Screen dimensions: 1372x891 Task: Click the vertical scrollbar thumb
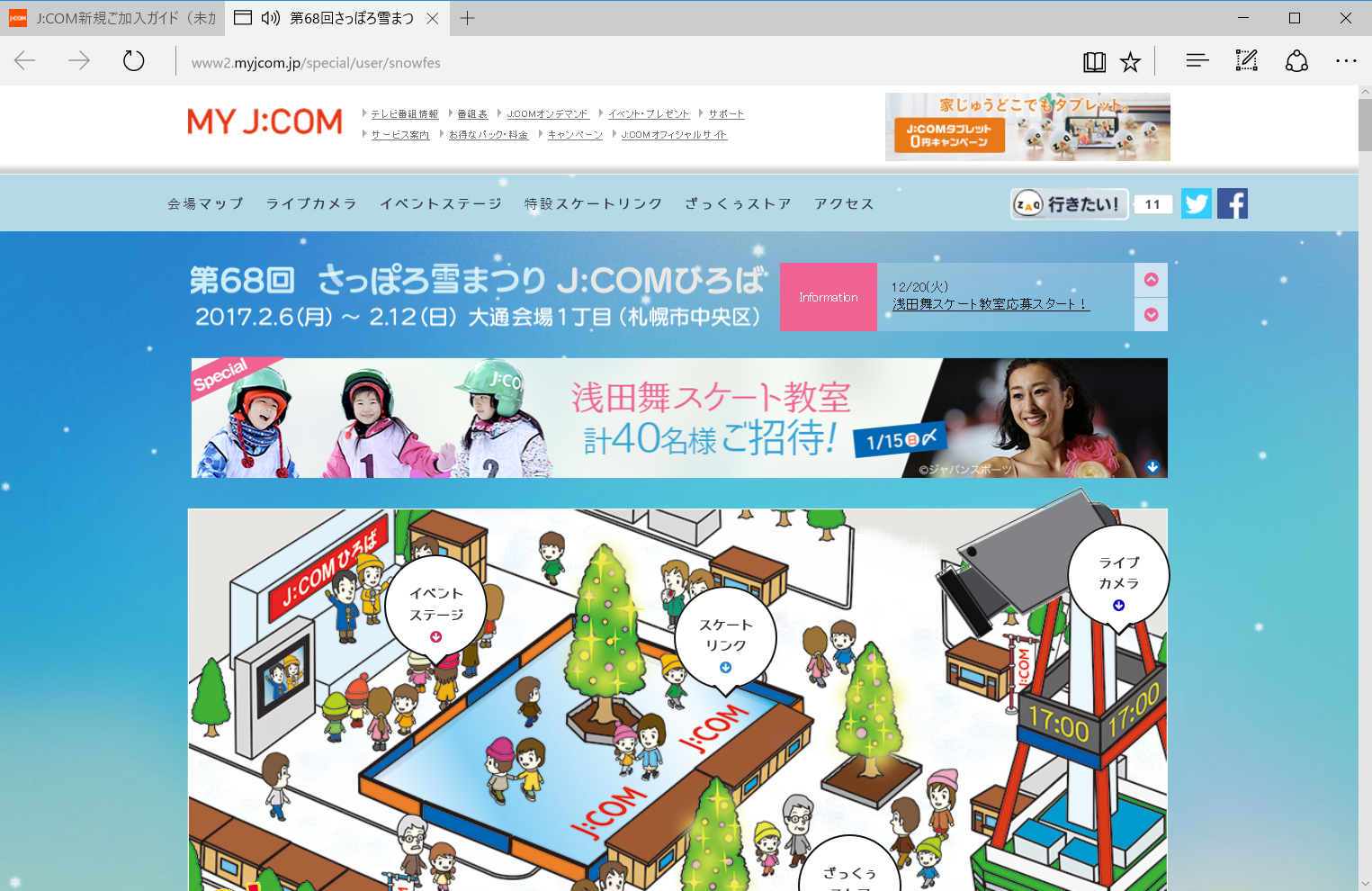[x=1365, y=125]
